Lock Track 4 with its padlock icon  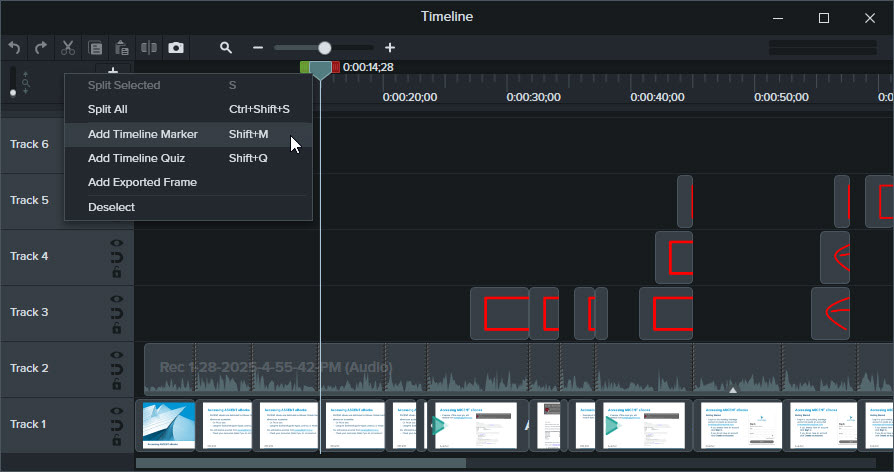[x=116, y=272]
